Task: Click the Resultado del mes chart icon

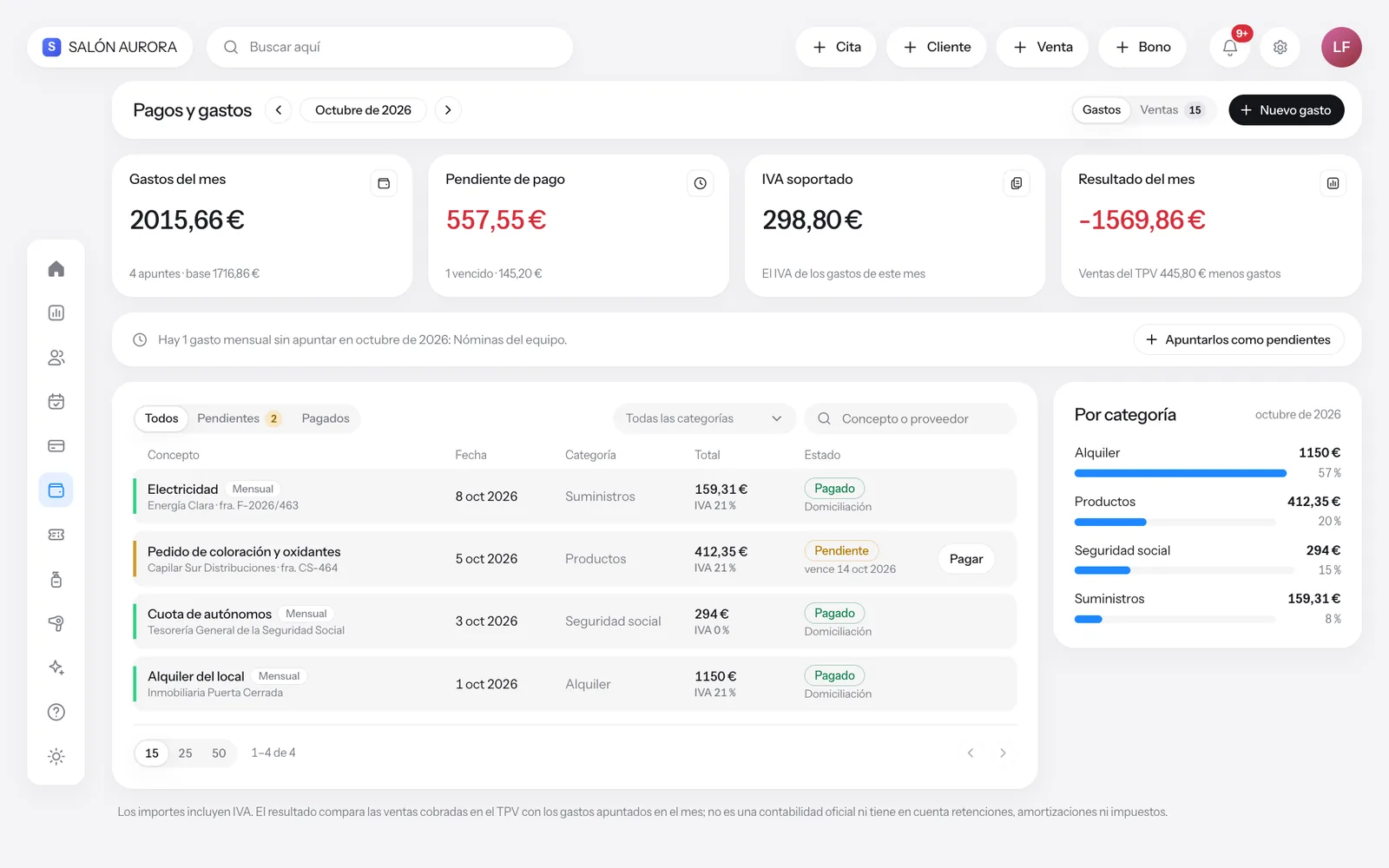Action: 1333,183
